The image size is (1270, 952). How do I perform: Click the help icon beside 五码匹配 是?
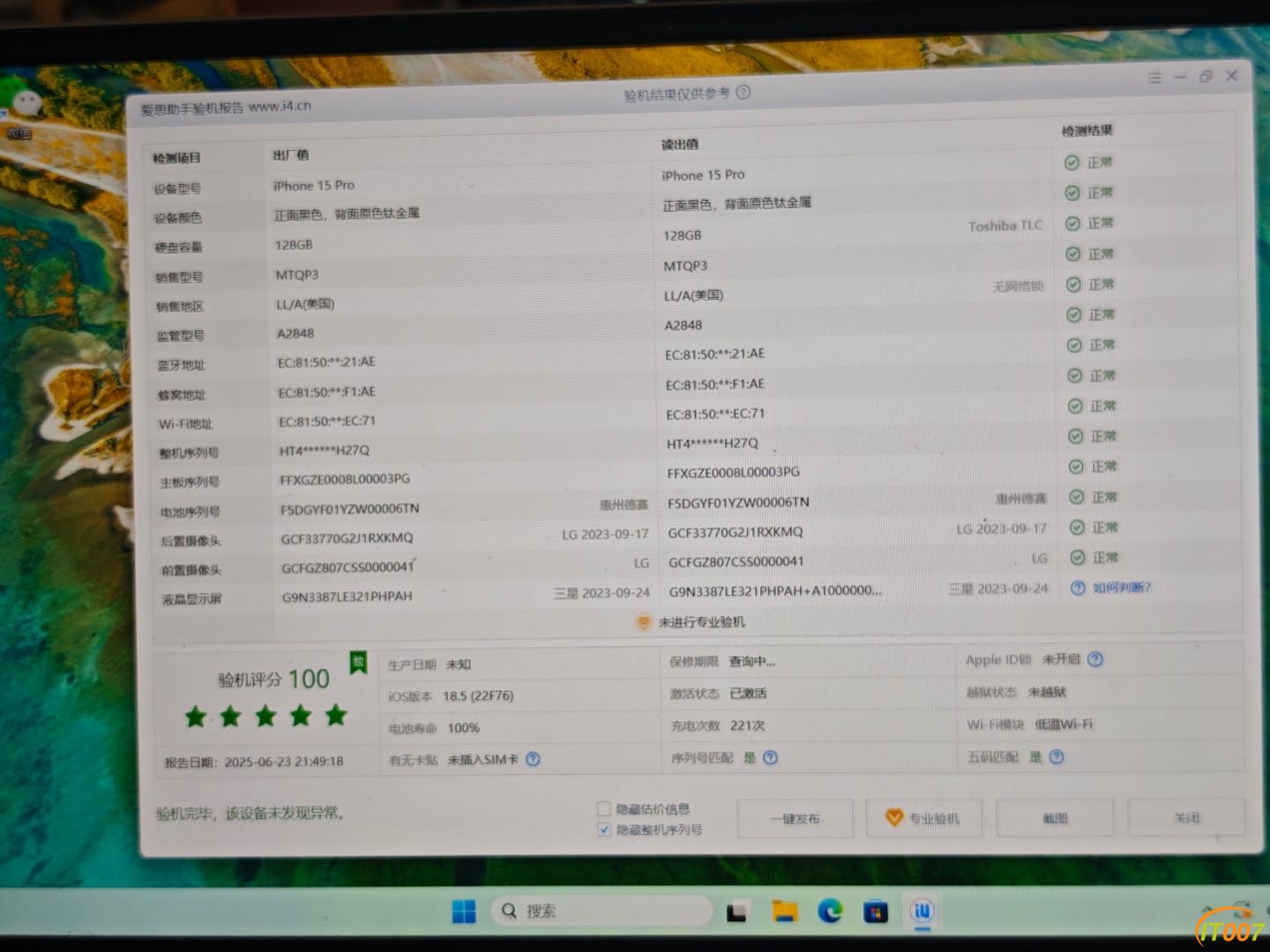tap(1057, 756)
